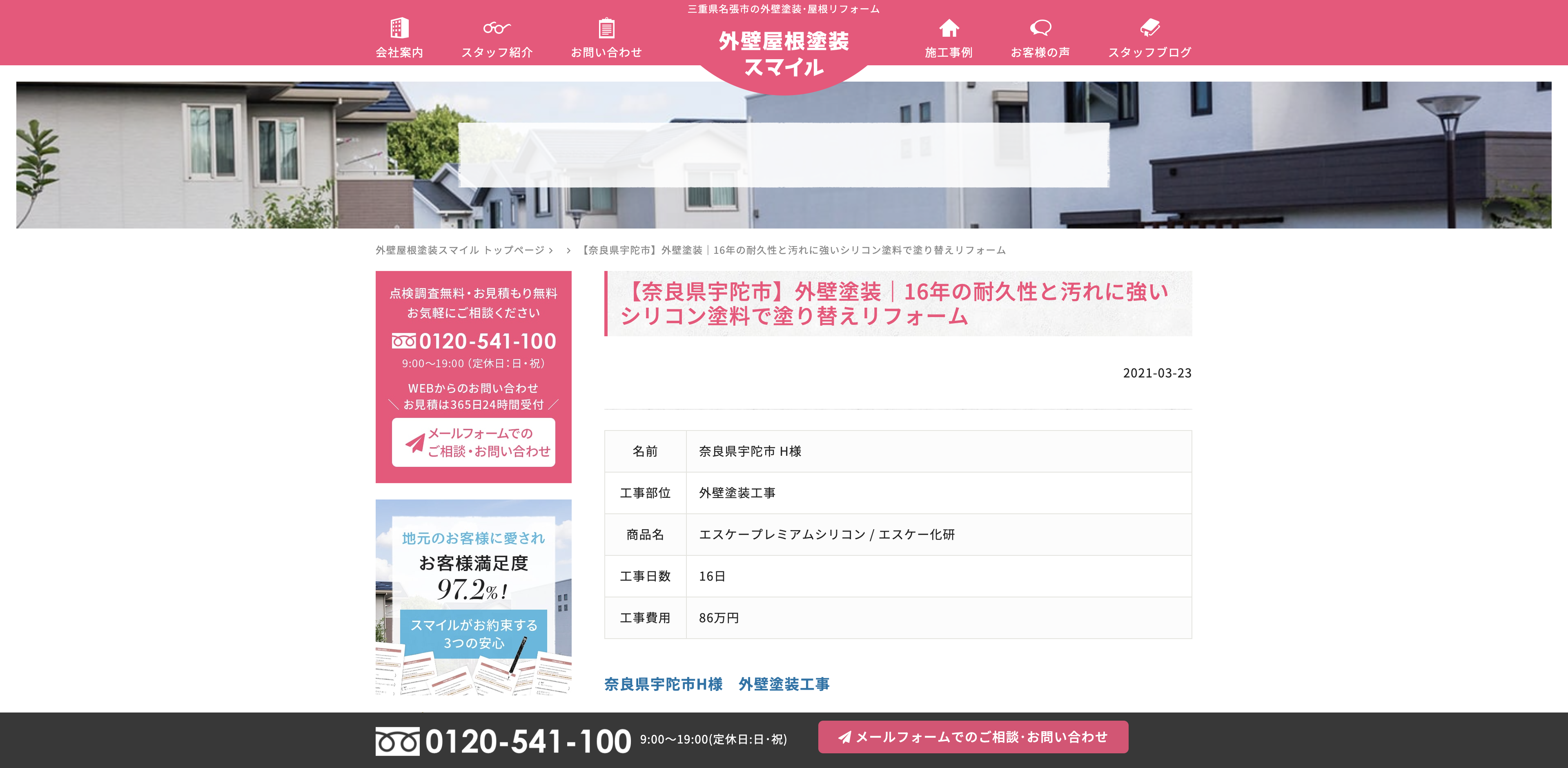Click the free-dial icon in sidebar phone box
Screen dimensions: 1568x768
[x=403, y=341]
